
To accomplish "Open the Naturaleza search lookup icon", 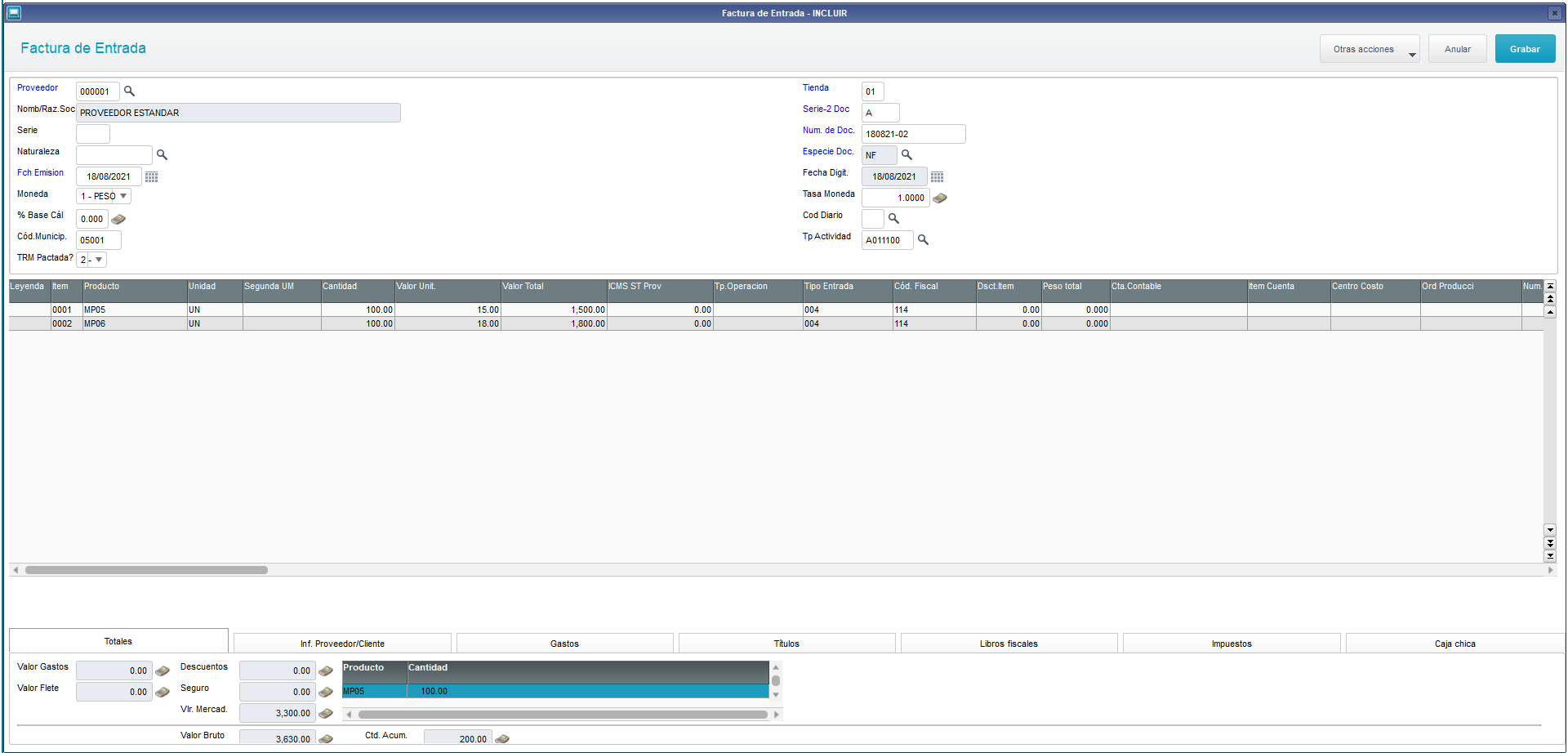I will [x=162, y=155].
